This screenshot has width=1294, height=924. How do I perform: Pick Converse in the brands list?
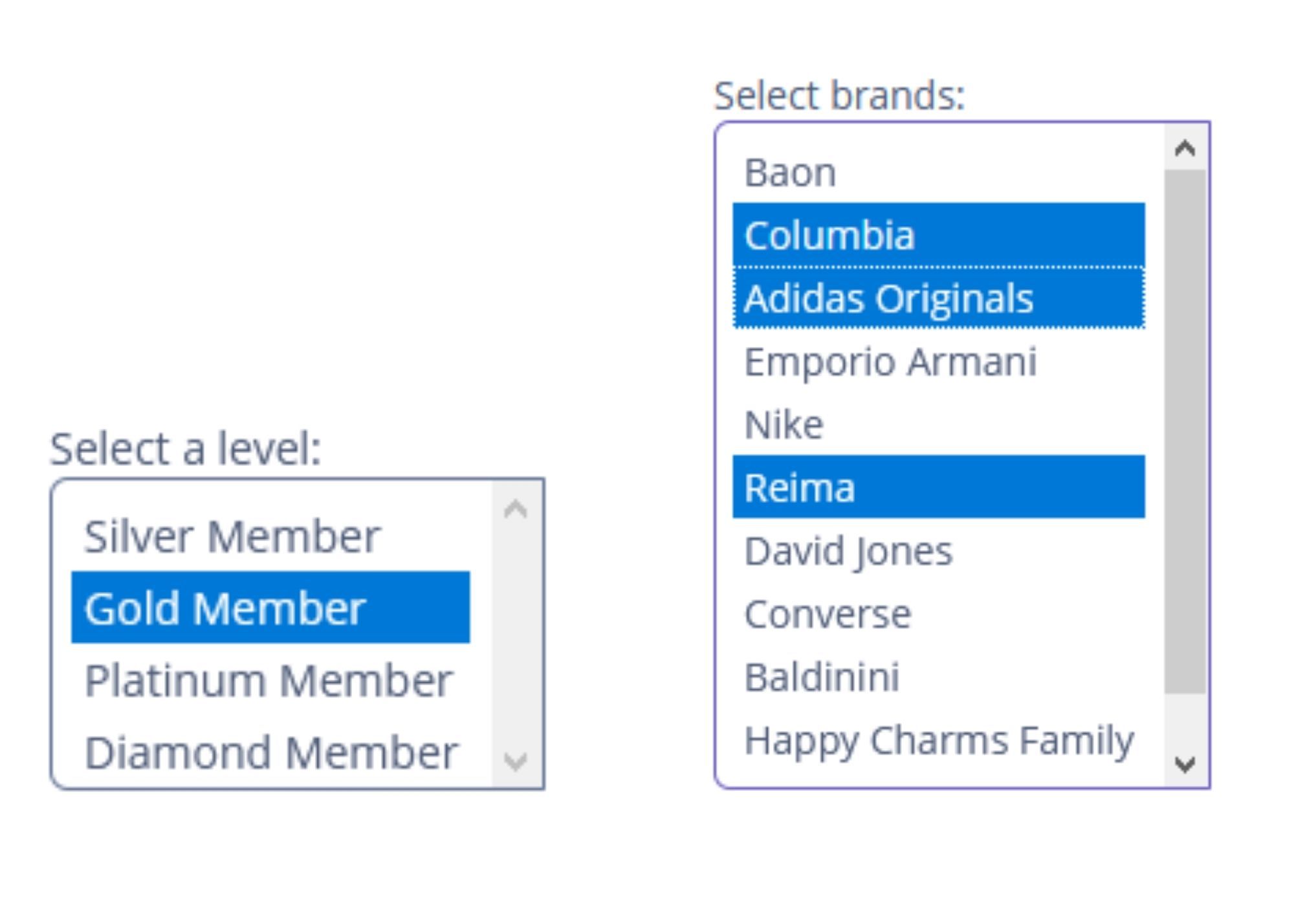[939, 613]
